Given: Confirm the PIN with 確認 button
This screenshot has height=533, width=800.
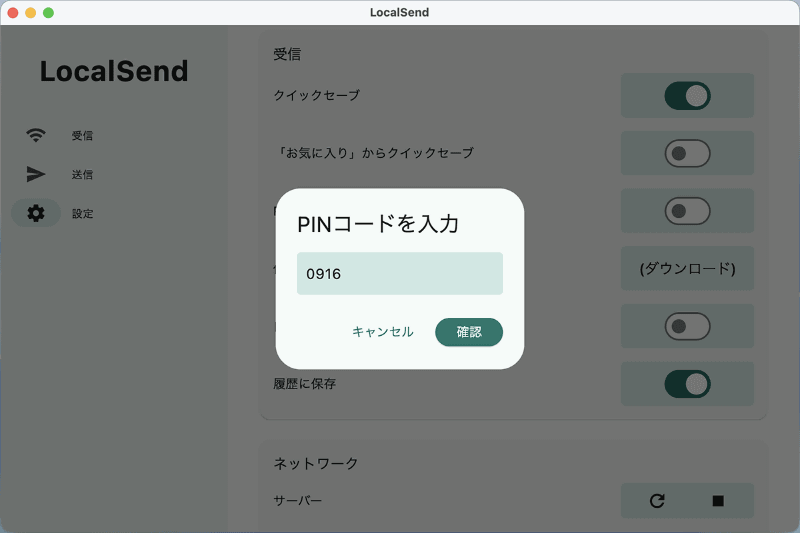Looking at the screenshot, I should 469,332.
